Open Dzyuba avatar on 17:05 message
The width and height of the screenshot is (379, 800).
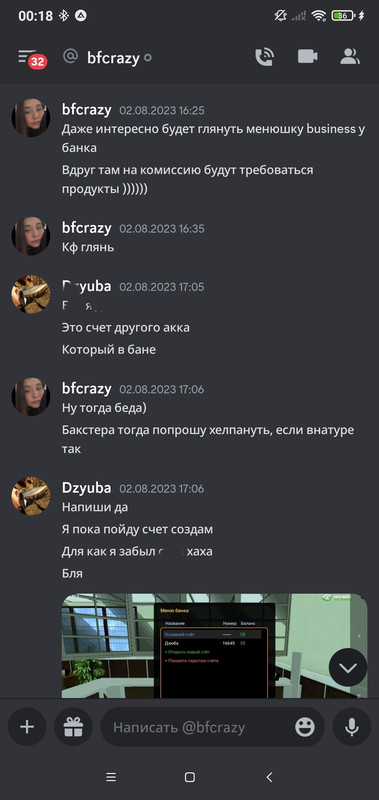point(31,294)
